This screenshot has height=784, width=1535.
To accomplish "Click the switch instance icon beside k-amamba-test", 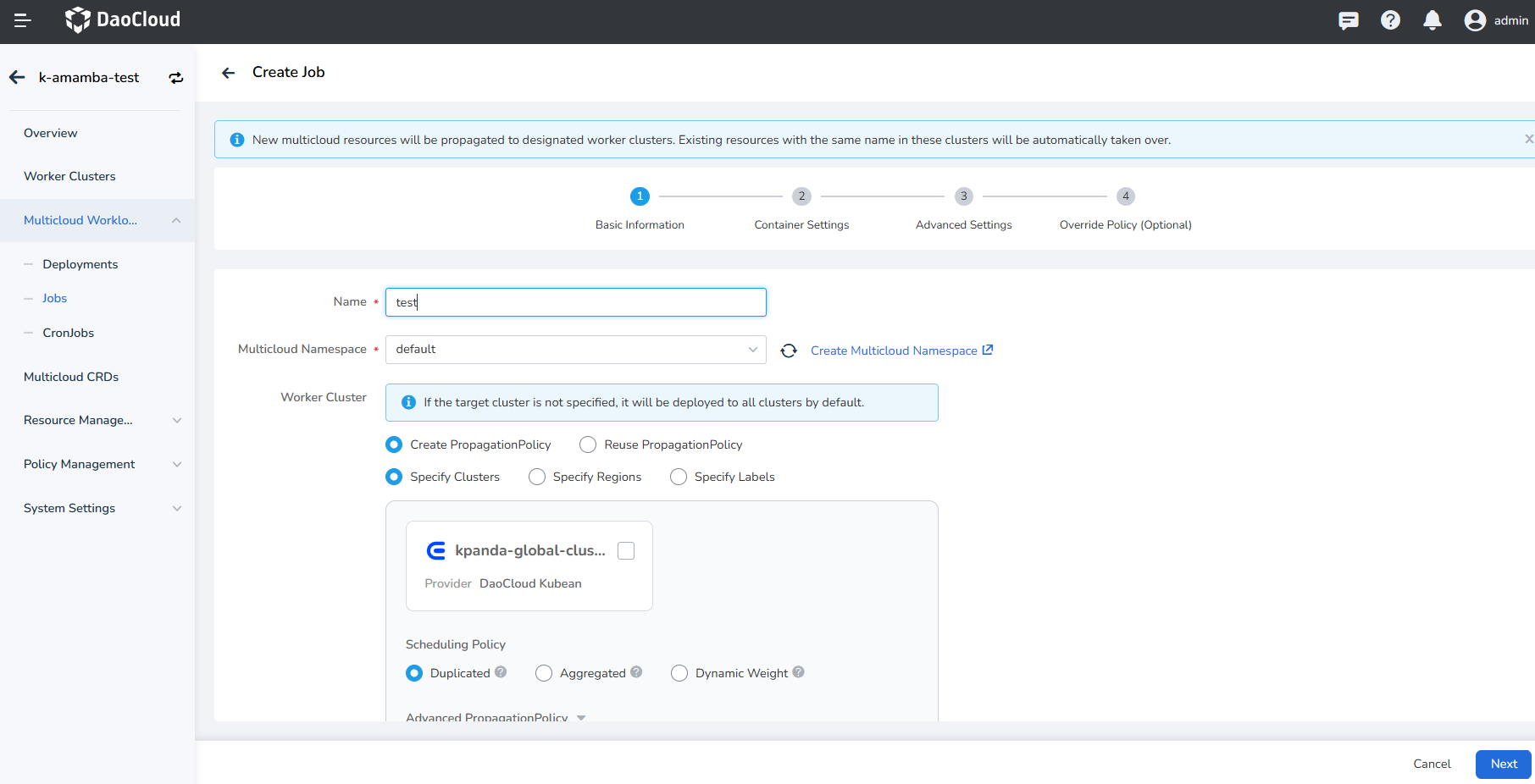I will pos(176,78).
